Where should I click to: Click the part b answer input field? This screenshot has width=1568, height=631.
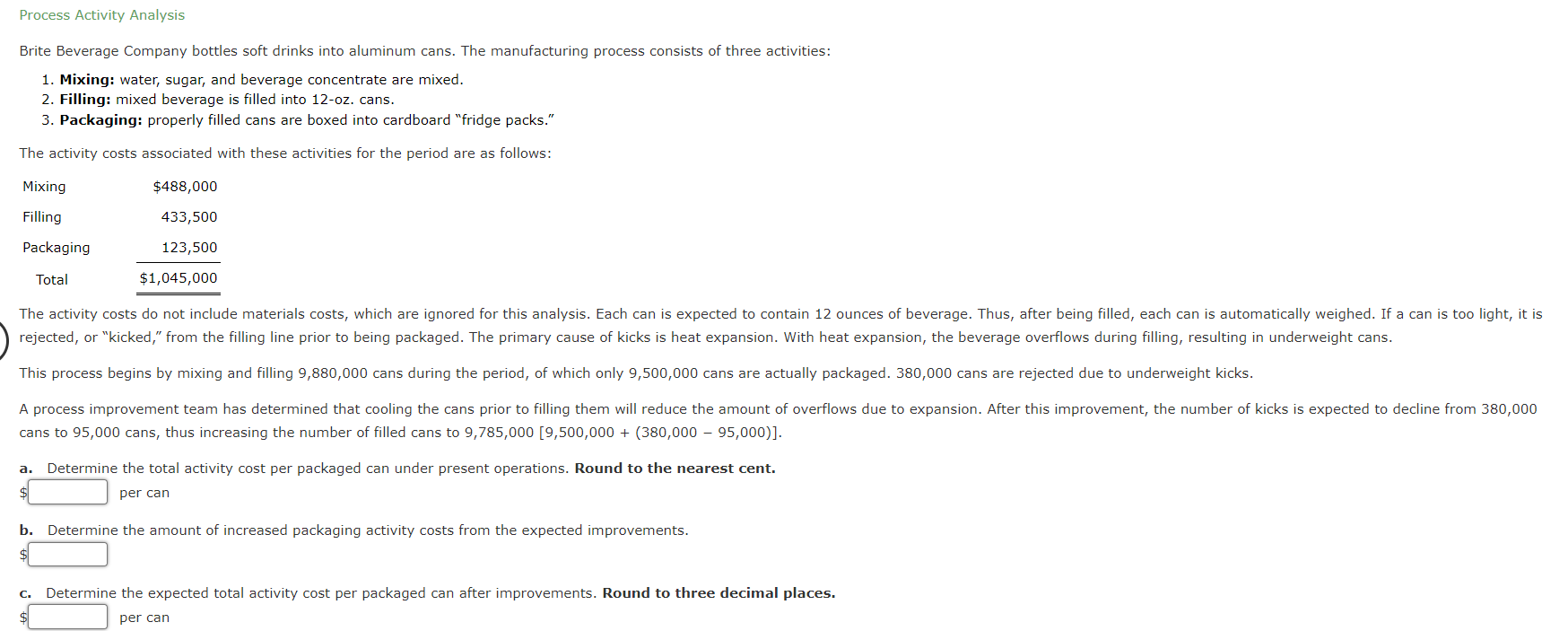66,554
